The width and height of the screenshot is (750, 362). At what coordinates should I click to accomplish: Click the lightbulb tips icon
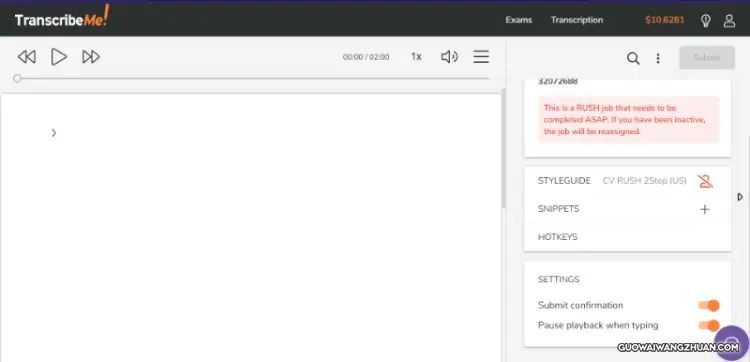pyautogui.click(x=706, y=21)
